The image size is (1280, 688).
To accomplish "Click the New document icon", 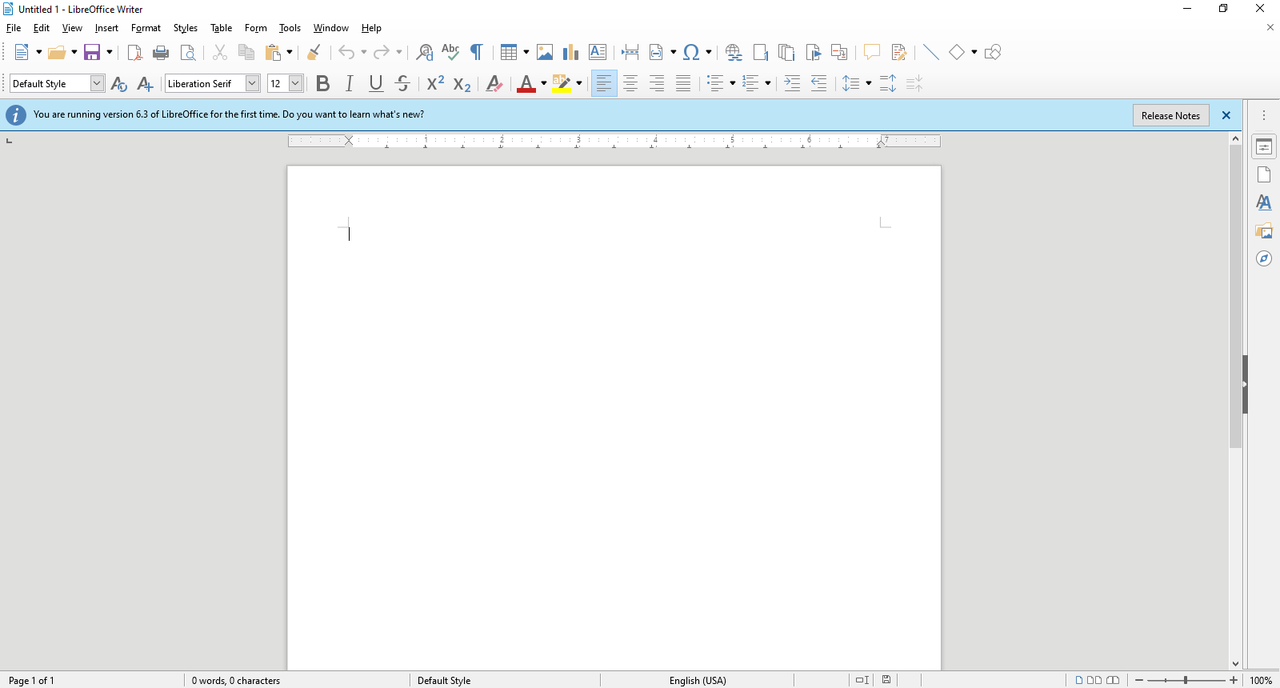I will (22, 52).
